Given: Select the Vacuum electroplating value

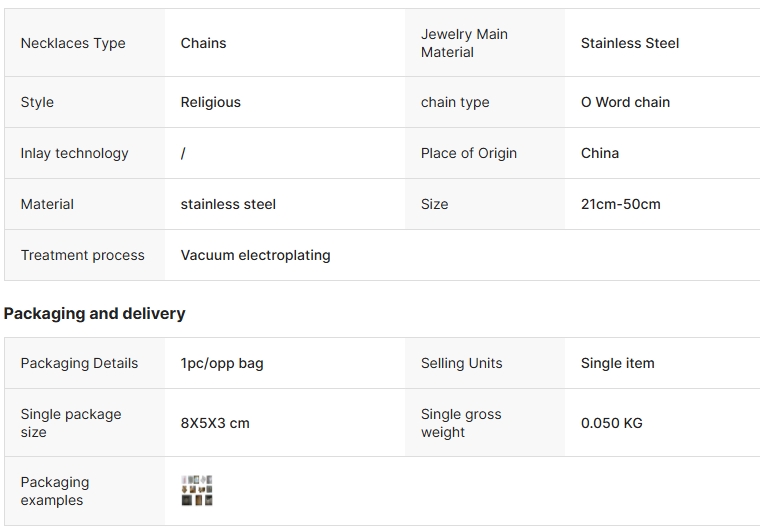Looking at the screenshot, I should (x=255, y=255).
